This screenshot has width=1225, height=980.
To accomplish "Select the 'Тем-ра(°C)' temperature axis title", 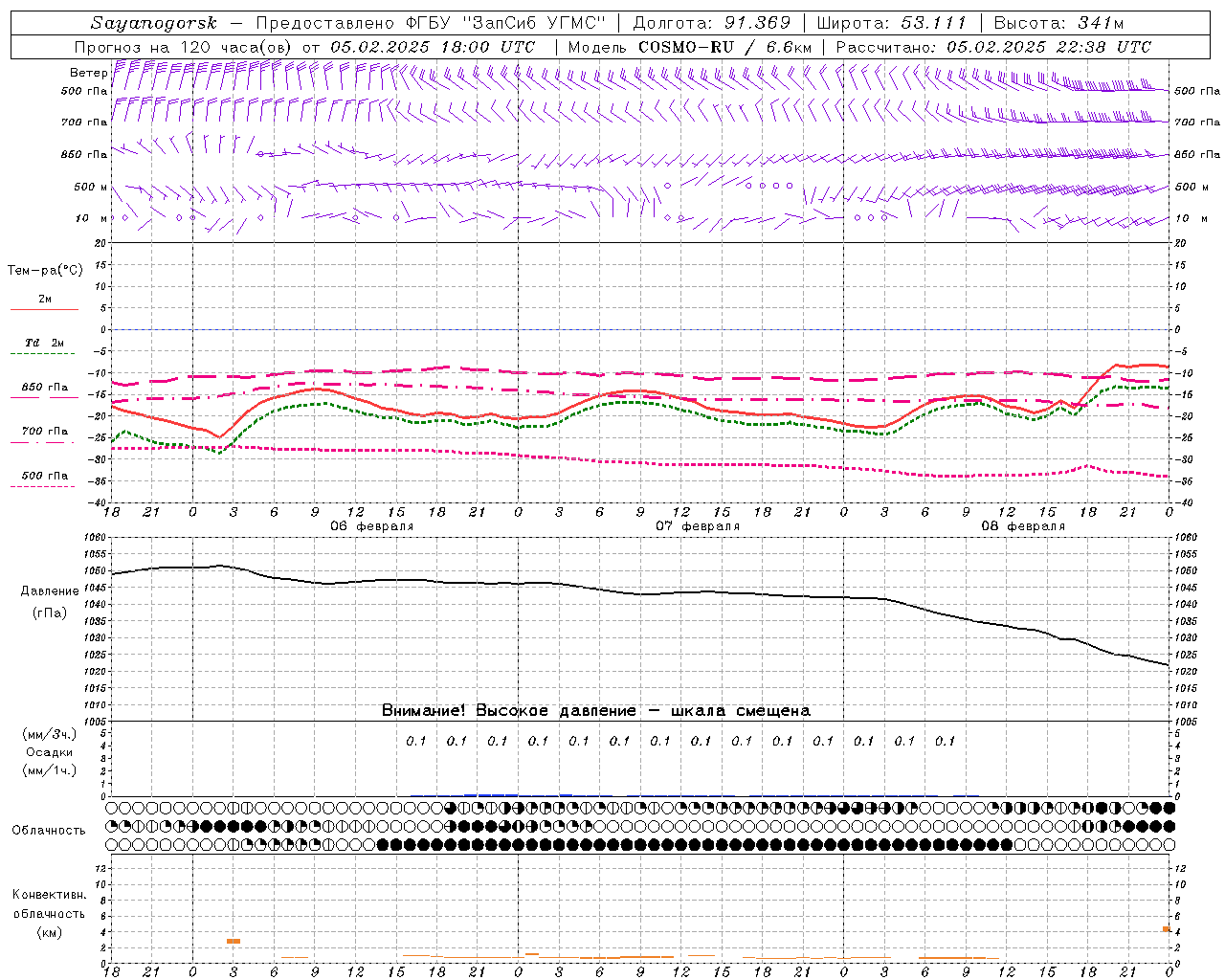I will click(45, 271).
